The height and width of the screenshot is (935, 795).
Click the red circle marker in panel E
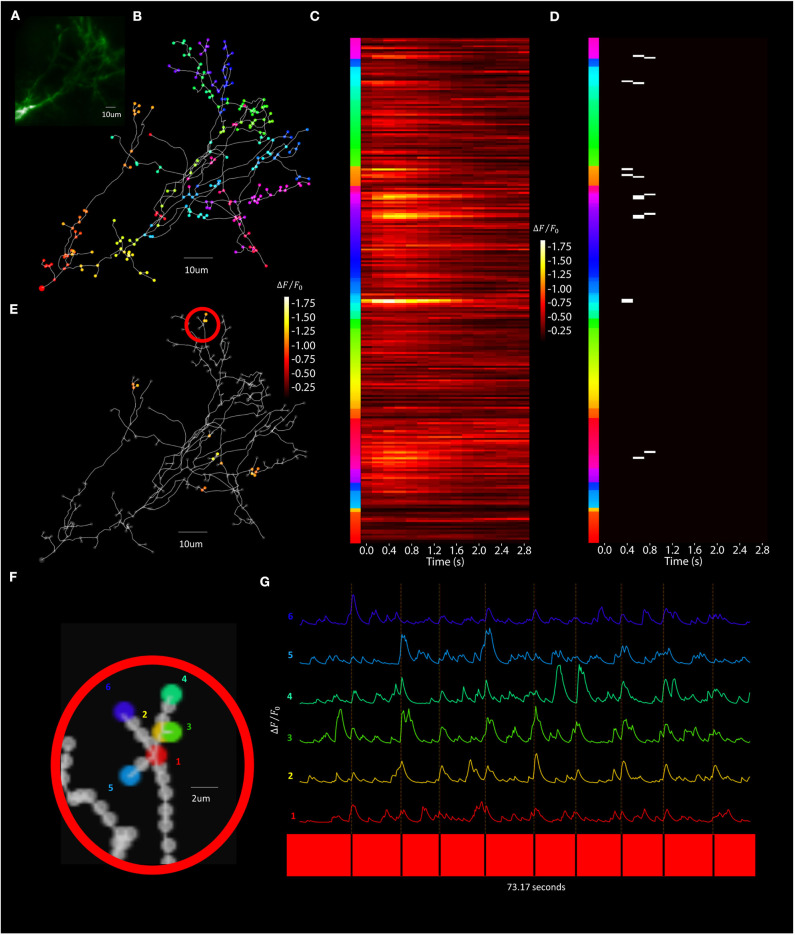(x=202, y=324)
